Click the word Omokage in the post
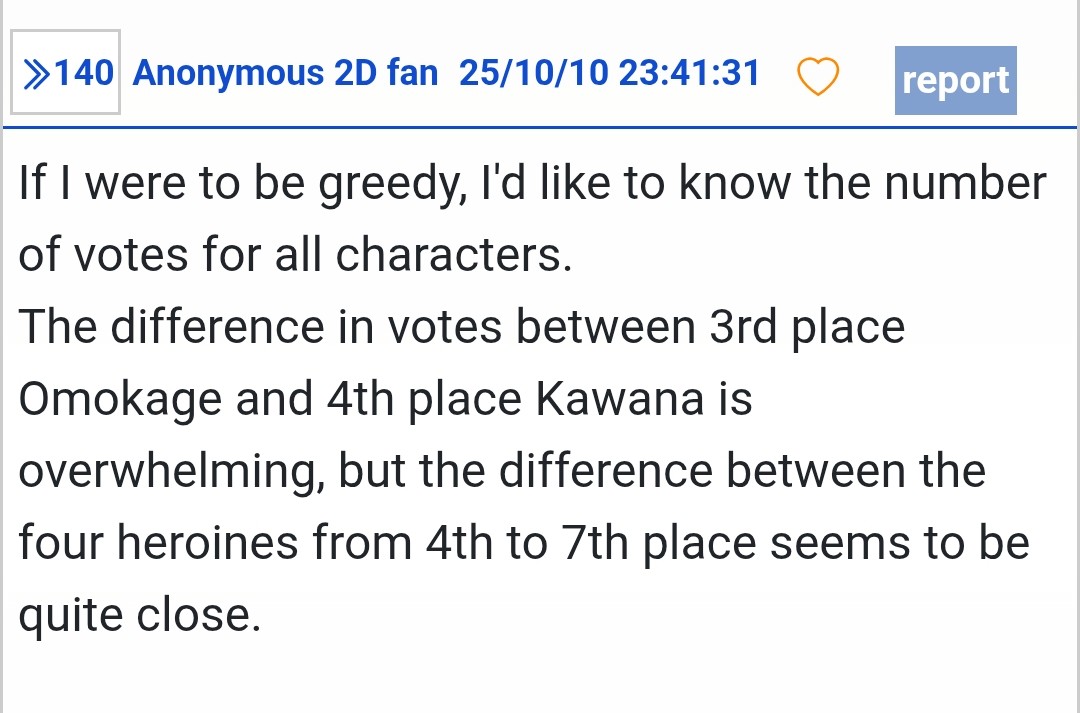 click(120, 400)
